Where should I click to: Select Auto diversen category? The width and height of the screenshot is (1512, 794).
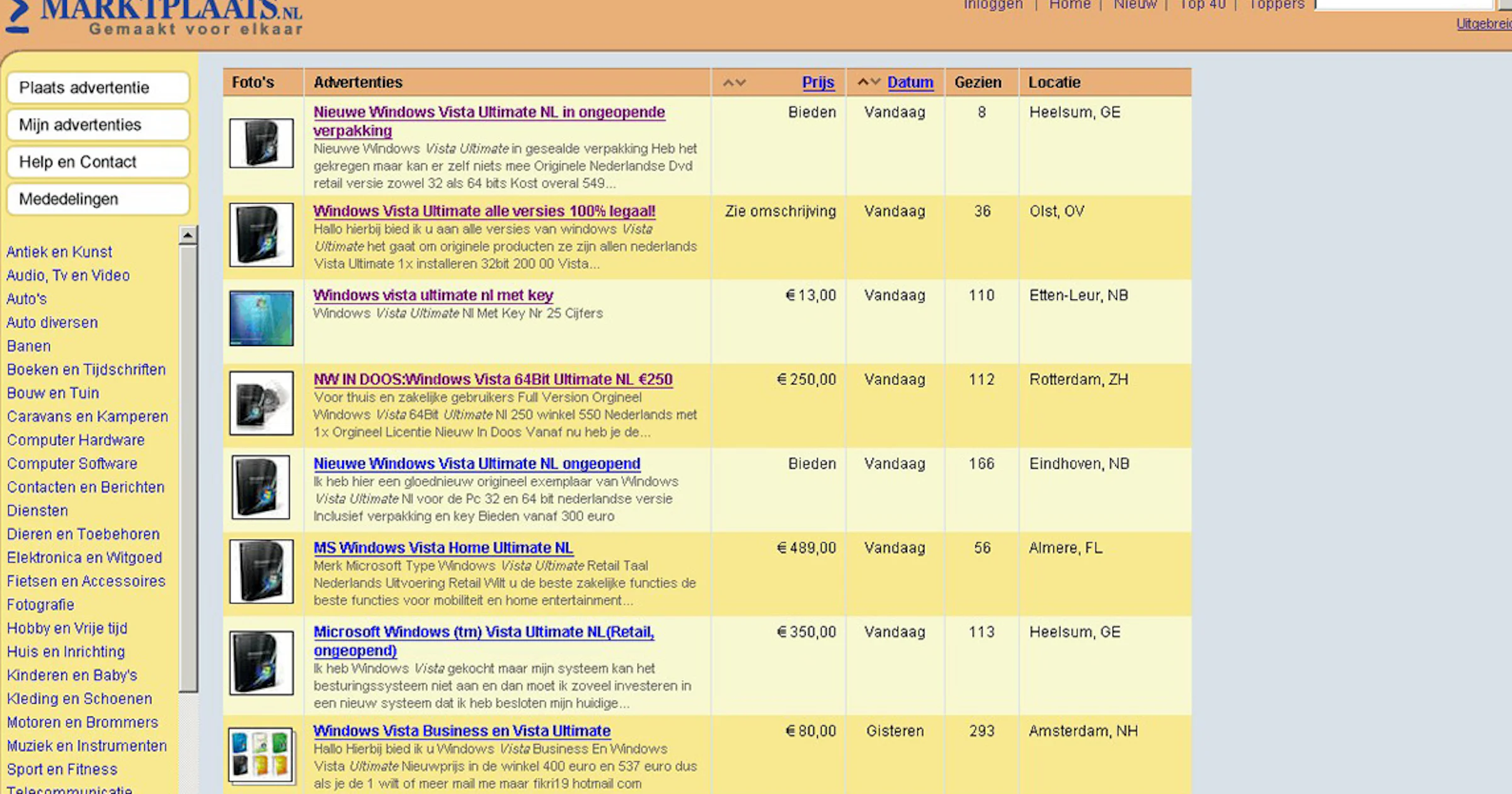pos(52,323)
